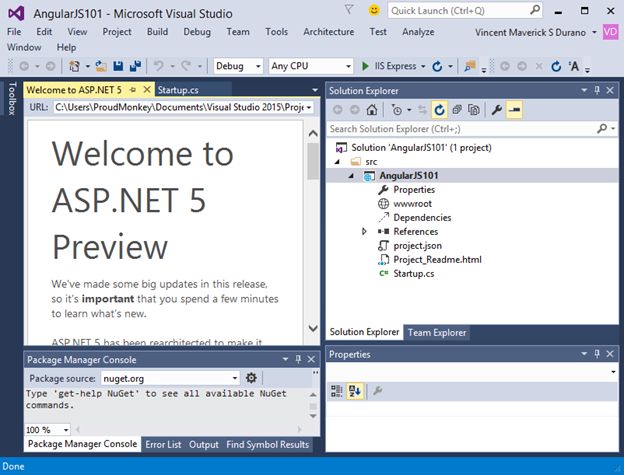Image resolution: width=624 pixels, height=475 pixels.
Task: Open the Debug configuration dropdown
Action: point(258,66)
